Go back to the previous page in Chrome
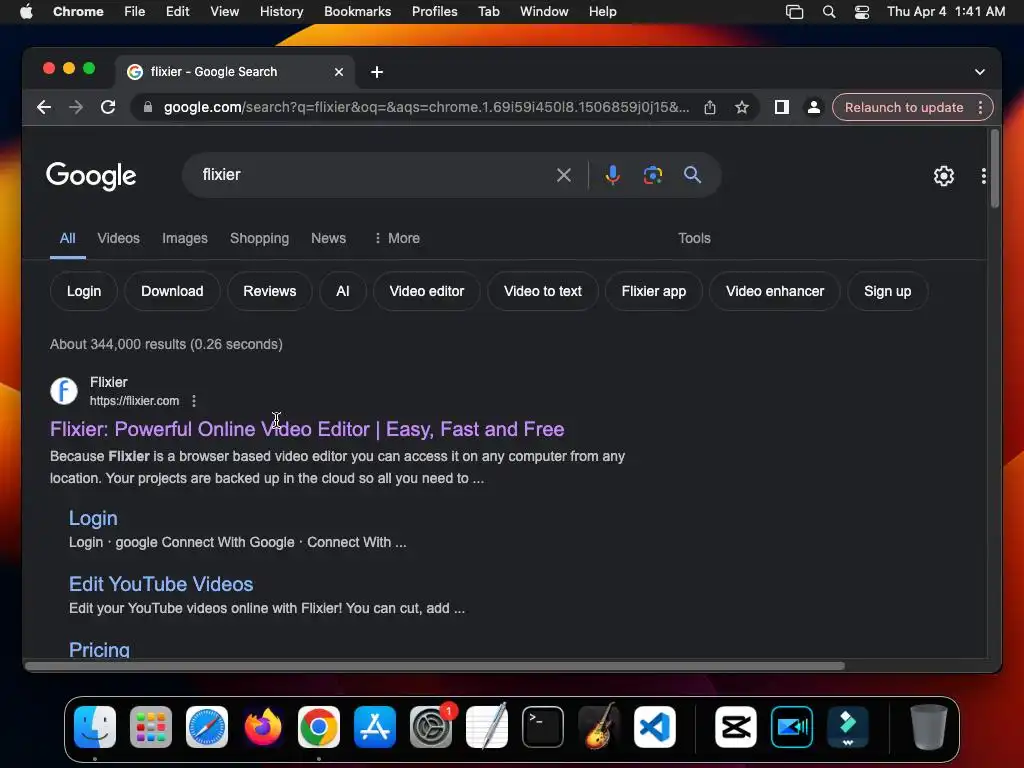Image resolution: width=1024 pixels, height=768 pixels. tap(44, 107)
